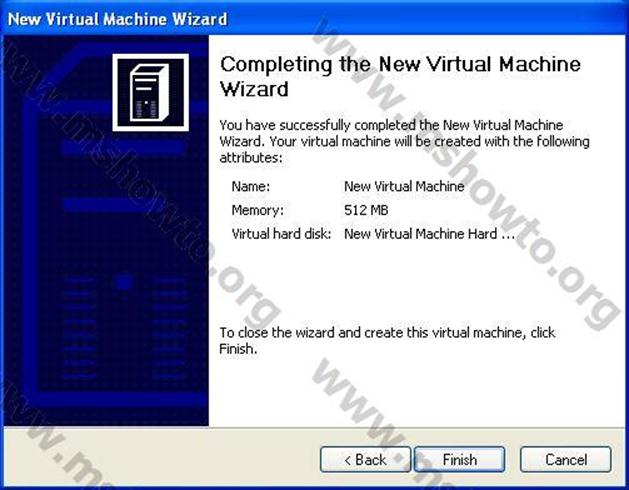This screenshot has height=490, width=629.
Task: Cancel the New Virtual Machine Wizard
Action: pos(566,459)
